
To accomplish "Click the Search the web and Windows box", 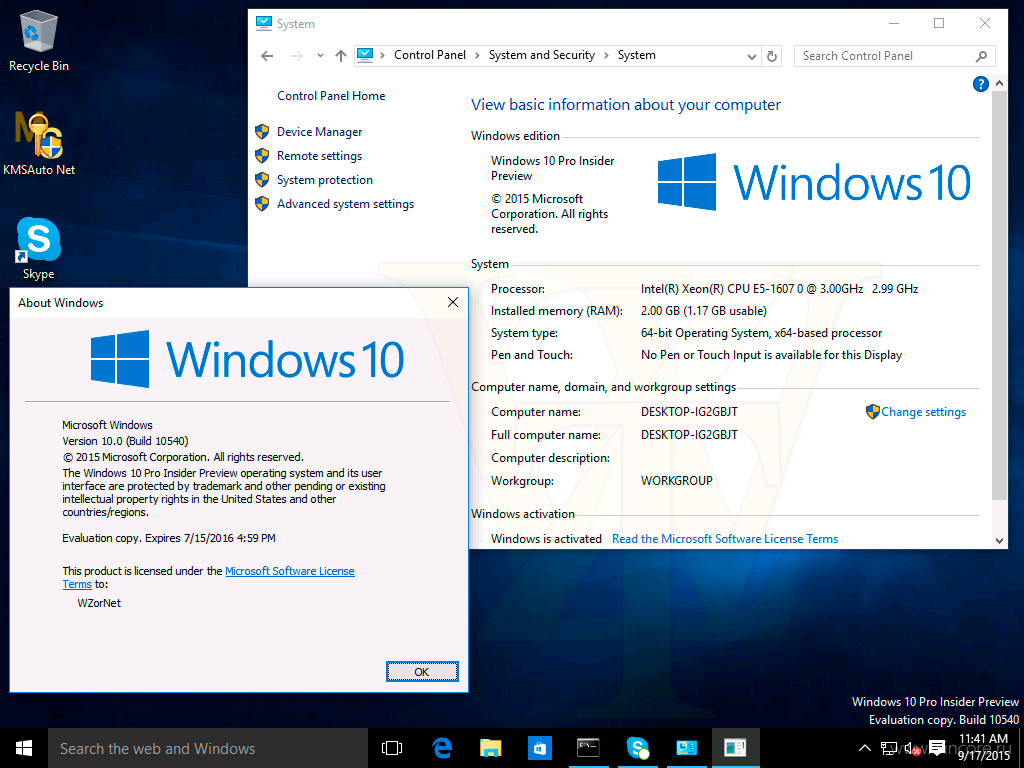I will 208,748.
